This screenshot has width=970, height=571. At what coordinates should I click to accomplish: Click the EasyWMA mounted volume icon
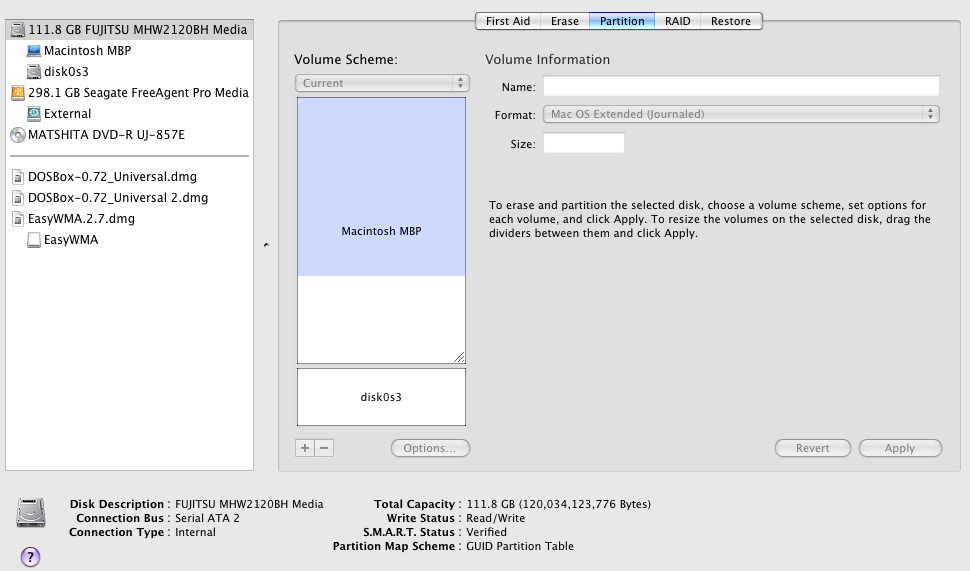[x=34, y=240]
